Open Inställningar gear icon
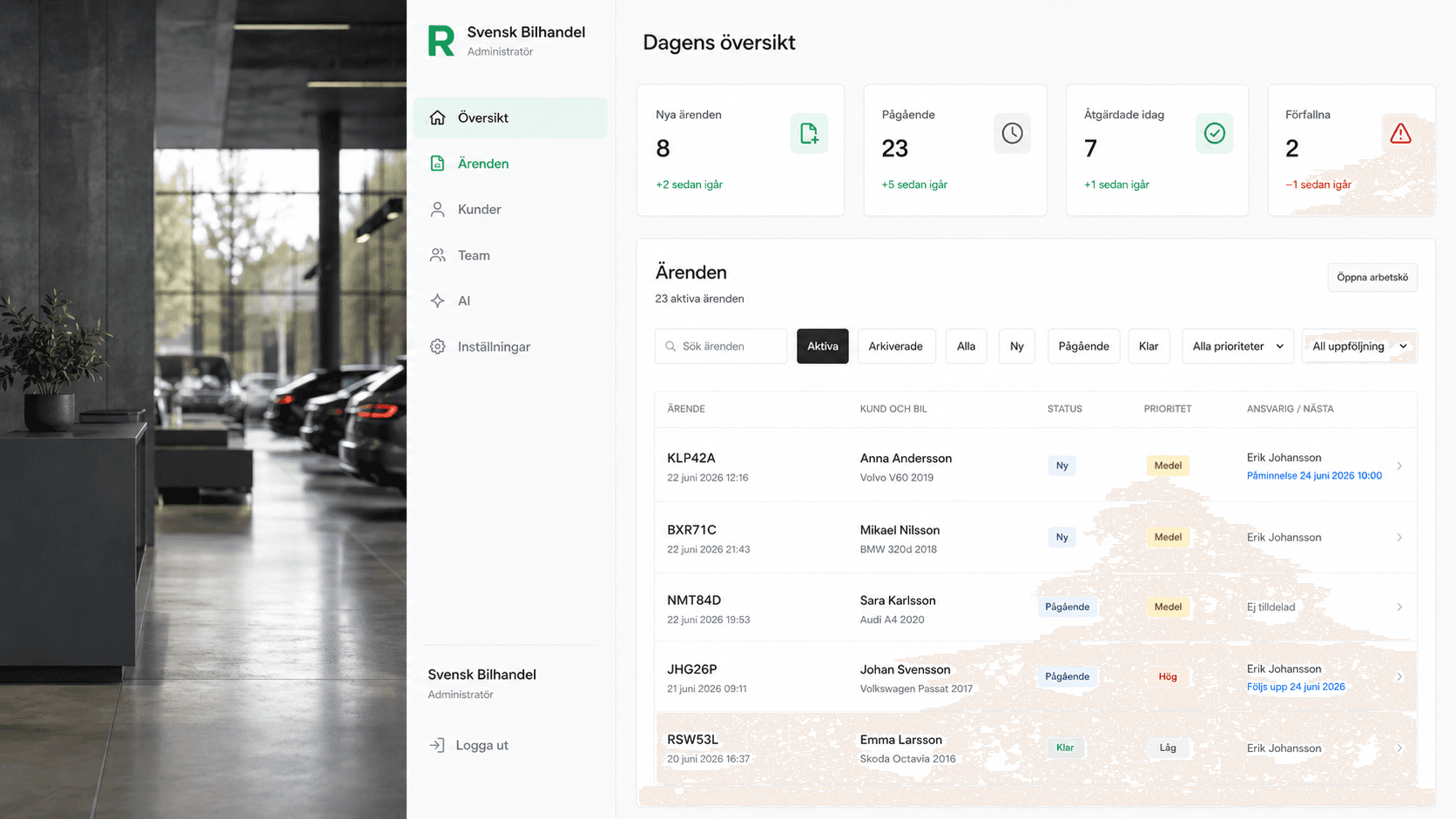Viewport: 1456px width, 819px height. 437,346
